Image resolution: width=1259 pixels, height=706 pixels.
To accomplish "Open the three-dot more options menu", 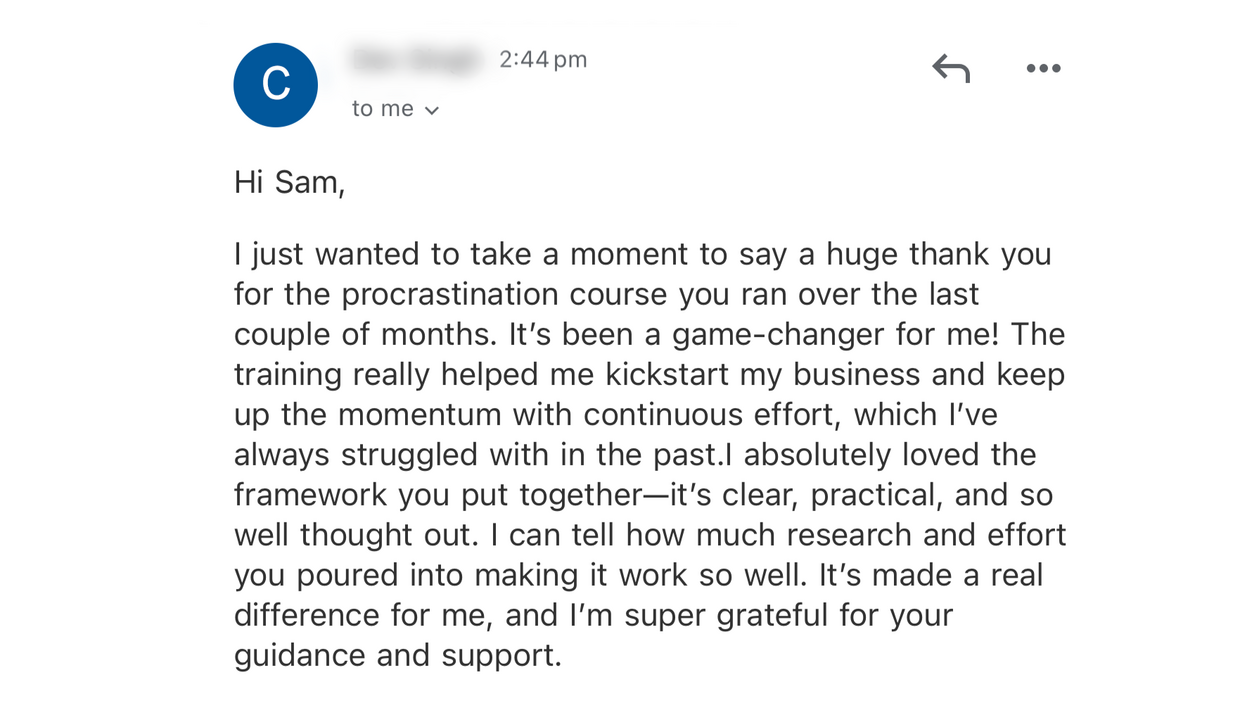I will tap(1043, 68).
